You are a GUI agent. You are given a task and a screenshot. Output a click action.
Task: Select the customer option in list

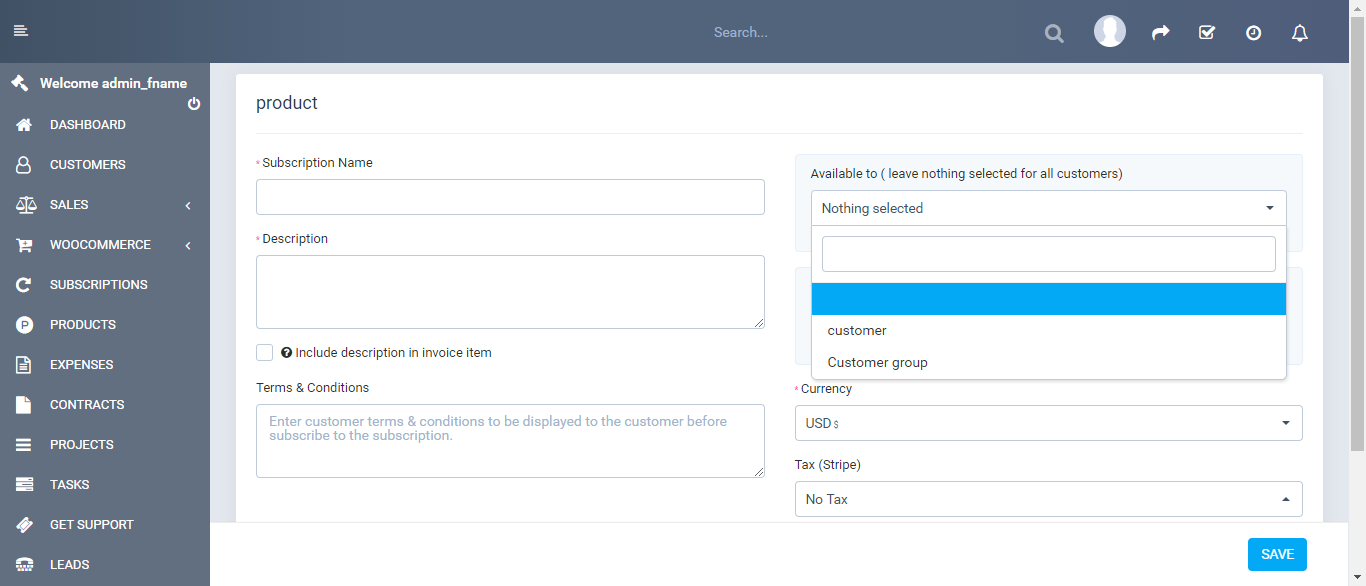[857, 331]
